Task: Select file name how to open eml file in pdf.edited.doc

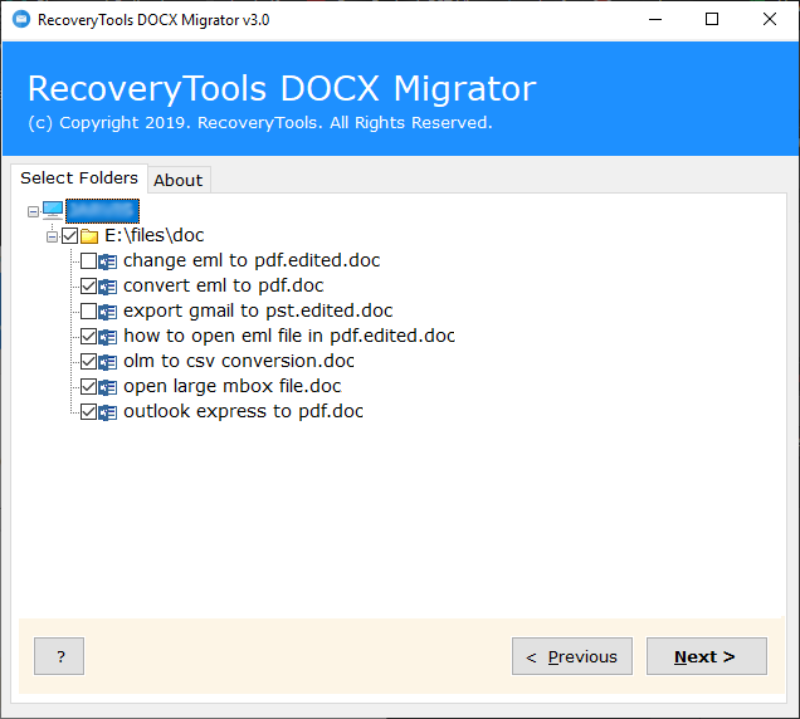Action: click(x=289, y=336)
